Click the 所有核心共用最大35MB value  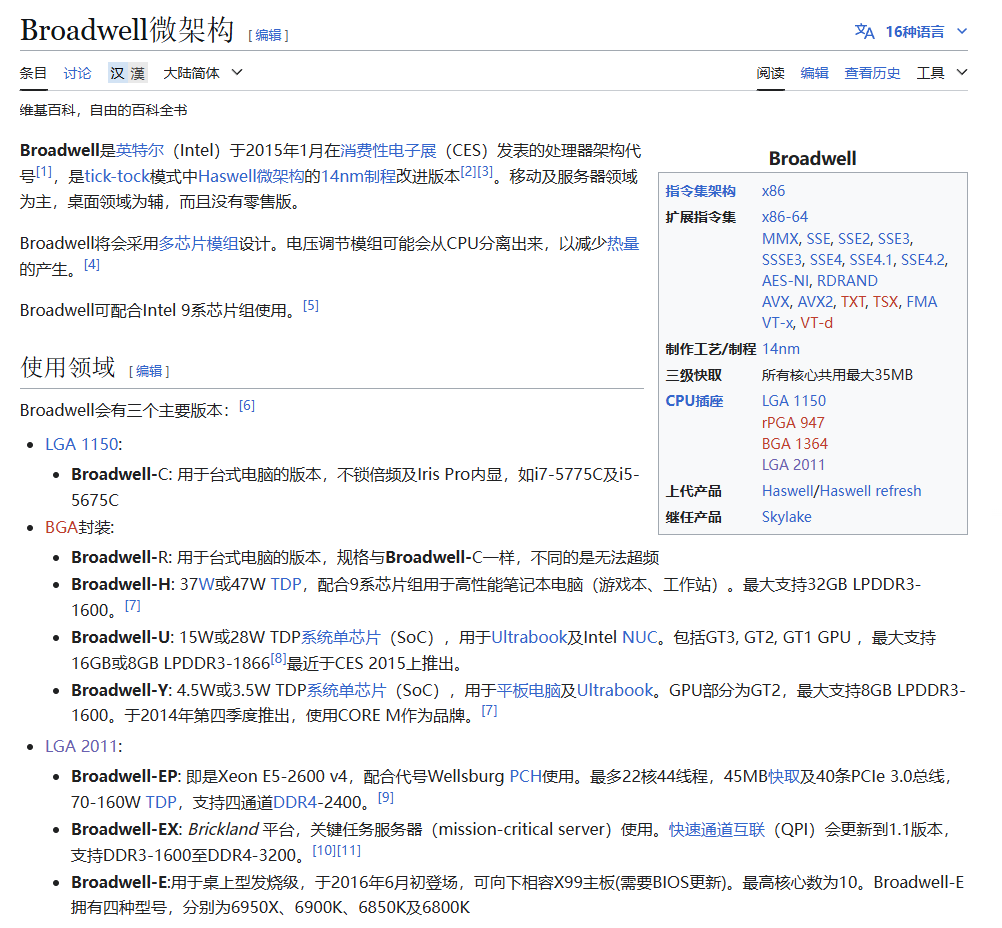pyautogui.click(x=837, y=375)
